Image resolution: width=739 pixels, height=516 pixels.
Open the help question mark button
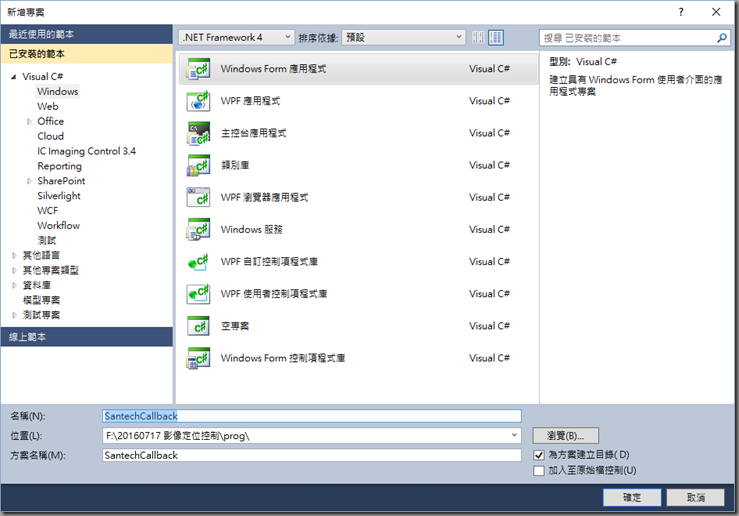tap(681, 12)
